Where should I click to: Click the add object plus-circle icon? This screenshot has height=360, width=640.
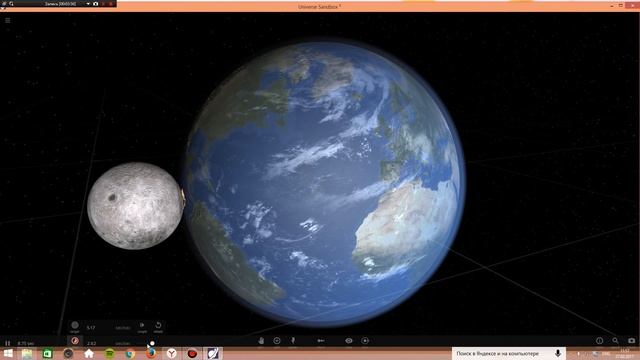tap(277, 340)
